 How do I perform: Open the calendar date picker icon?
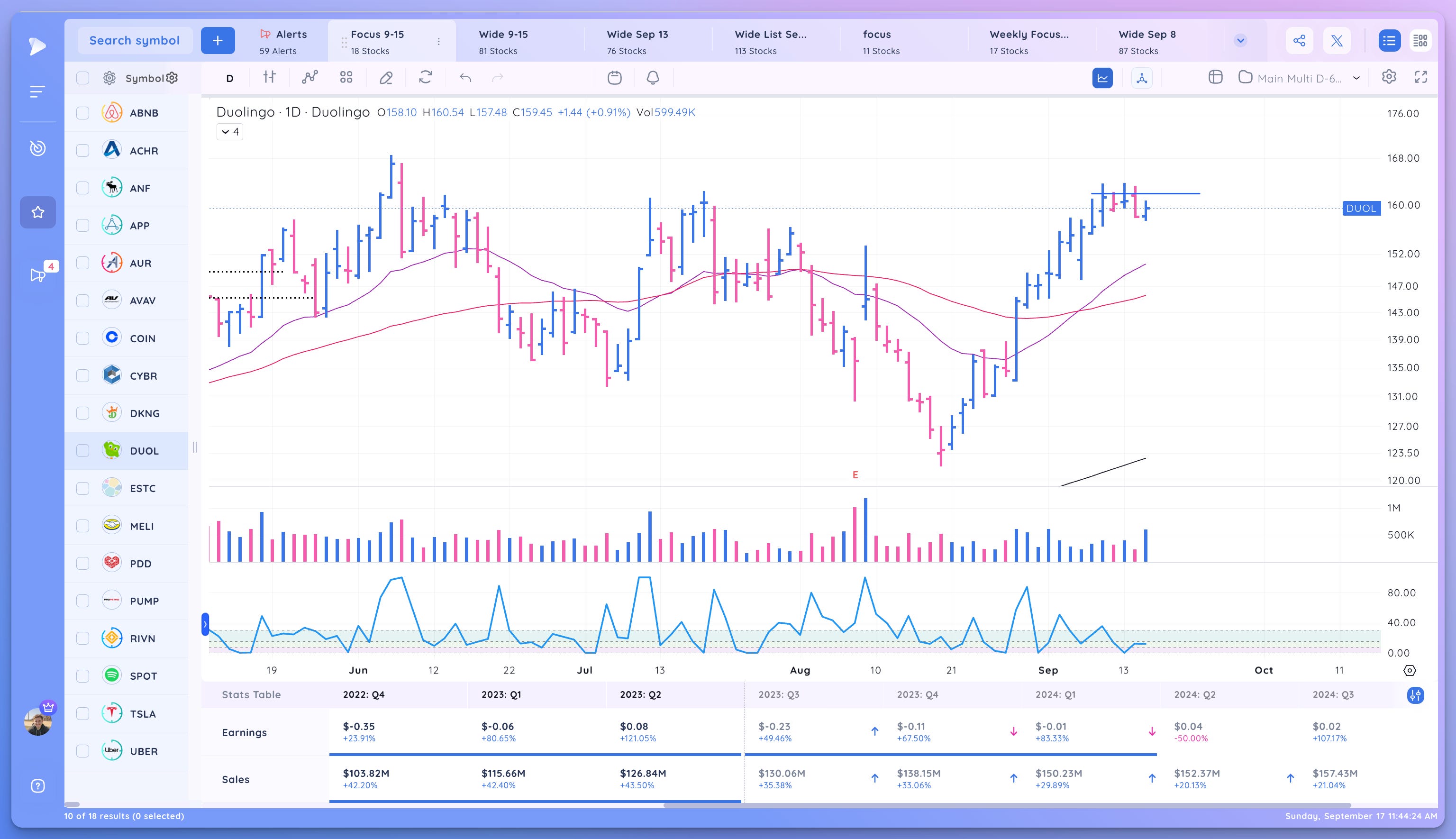pos(615,77)
